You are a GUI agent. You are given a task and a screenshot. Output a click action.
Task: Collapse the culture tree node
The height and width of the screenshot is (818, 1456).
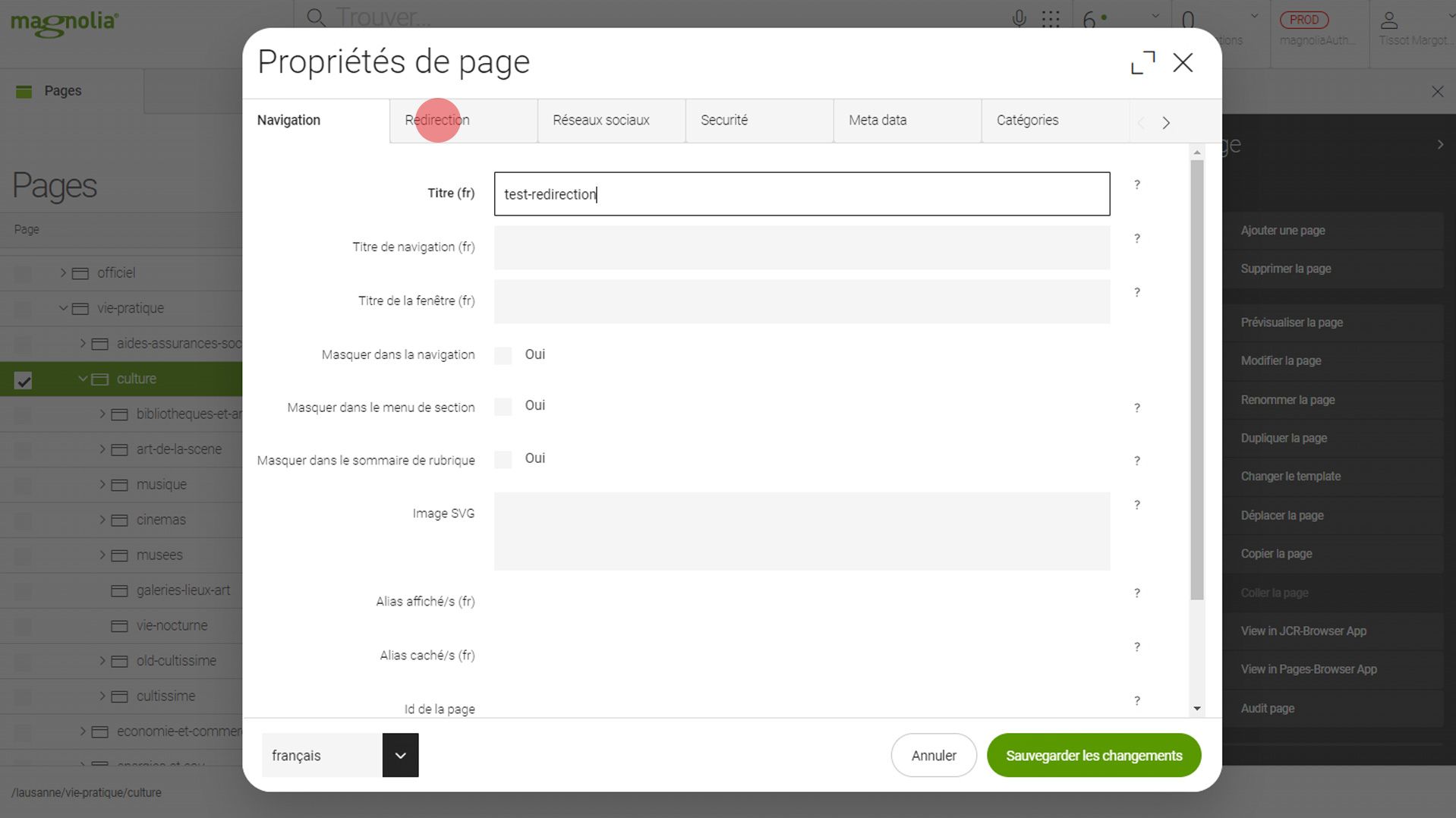click(83, 379)
